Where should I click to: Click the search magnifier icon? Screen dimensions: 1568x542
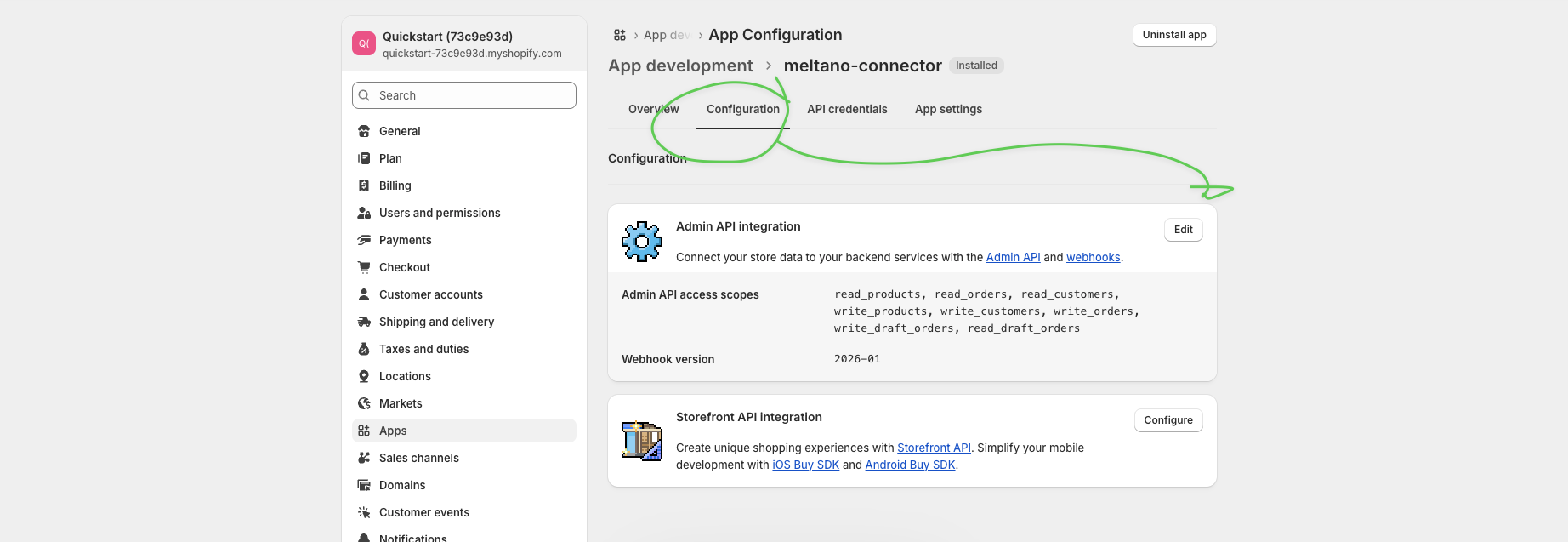click(364, 95)
